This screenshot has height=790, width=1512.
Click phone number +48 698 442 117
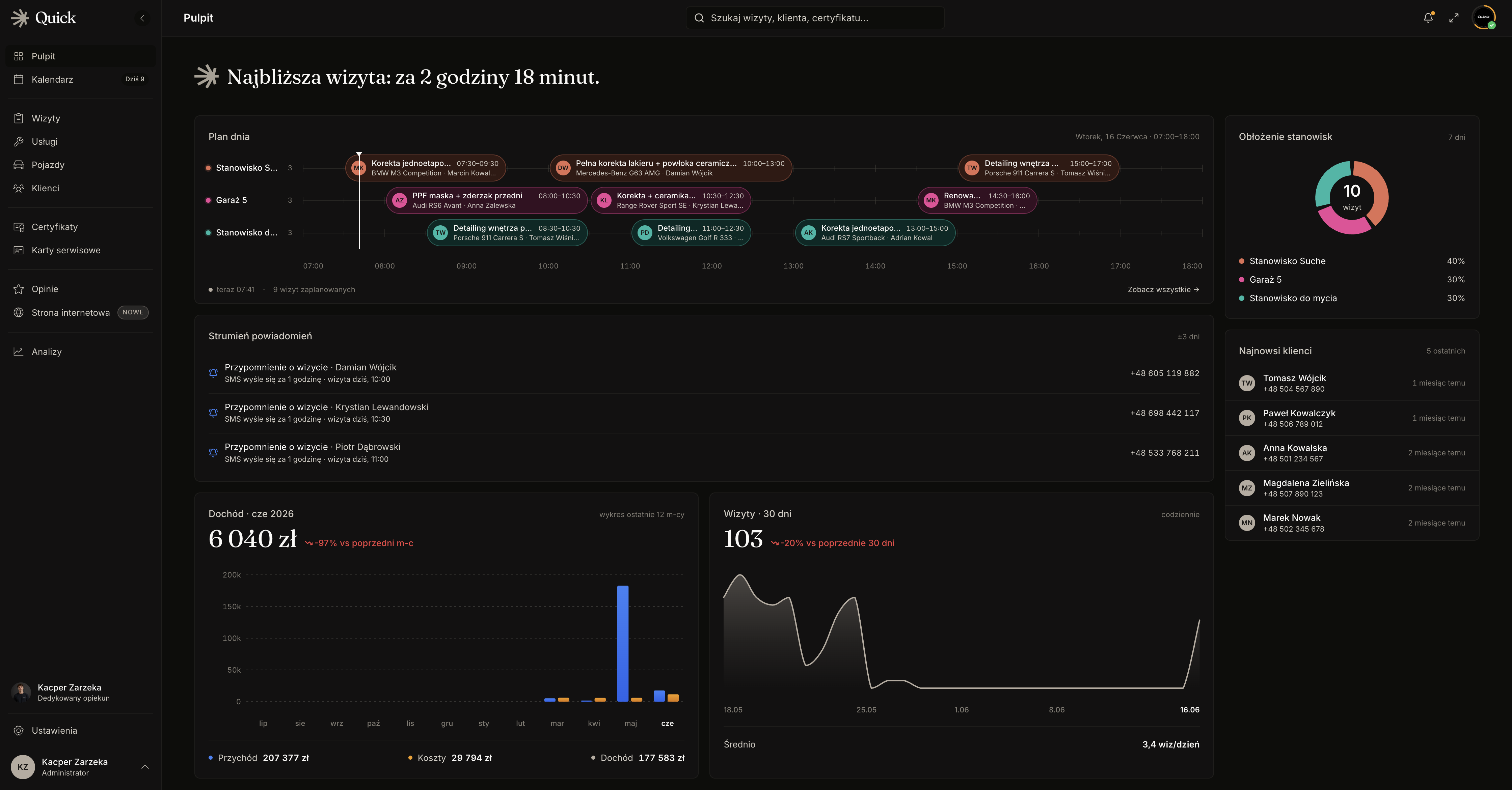pyautogui.click(x=1164, y=413)
